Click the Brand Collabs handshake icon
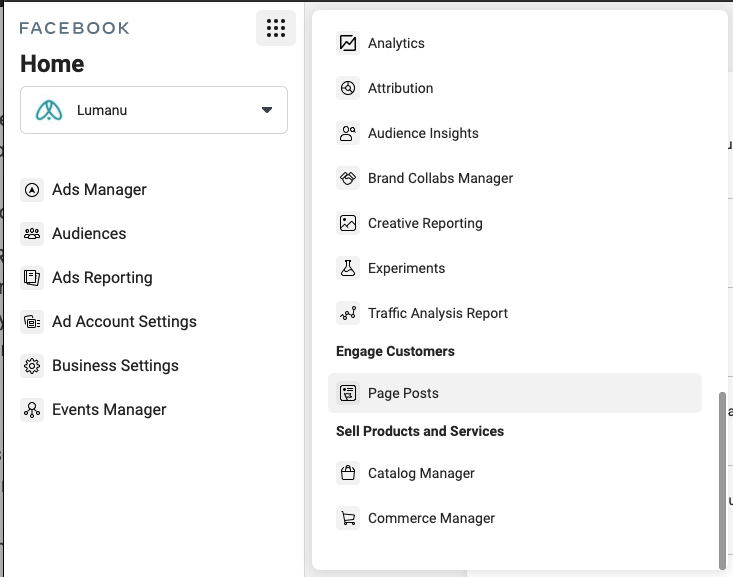 click(x=348, y=178)
